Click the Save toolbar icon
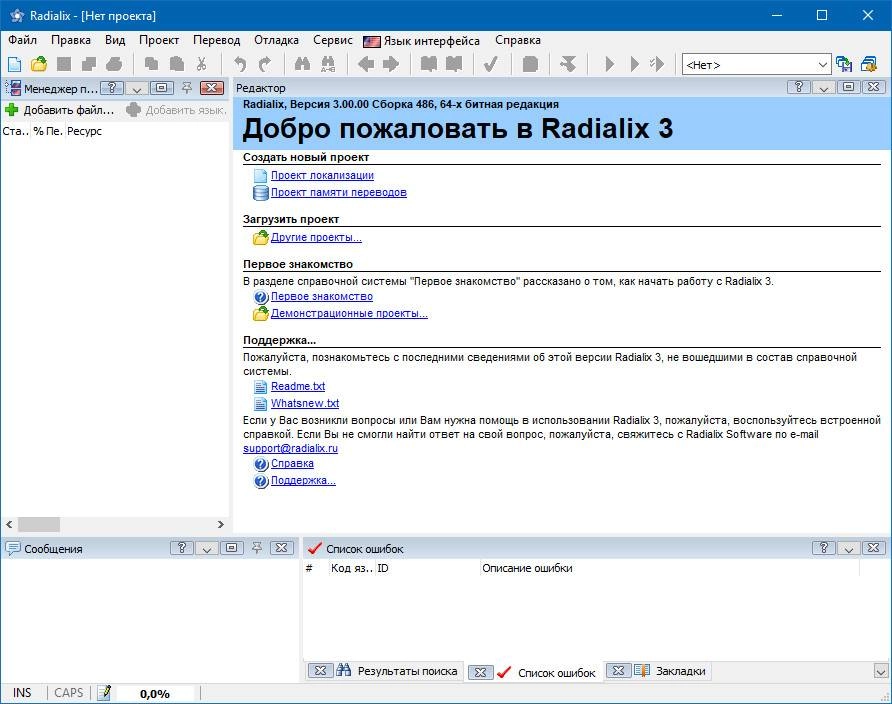The width and height of the screenshot is (892, 704). [x=64, y=64]
